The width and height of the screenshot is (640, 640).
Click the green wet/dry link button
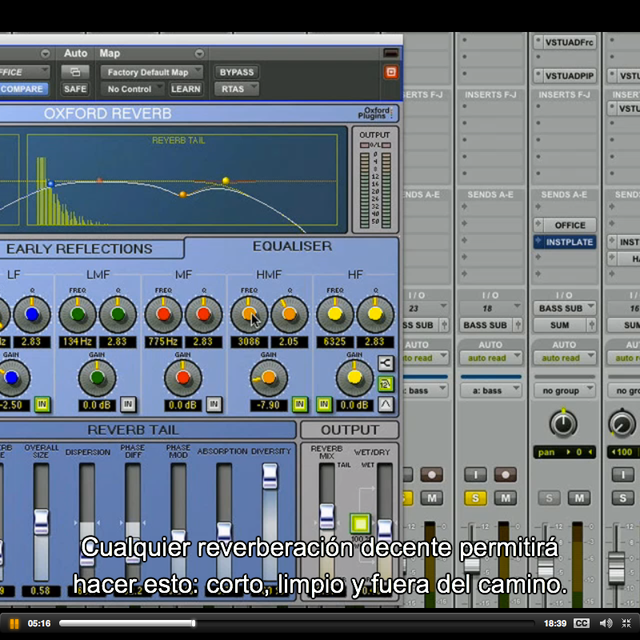(360, 523)
